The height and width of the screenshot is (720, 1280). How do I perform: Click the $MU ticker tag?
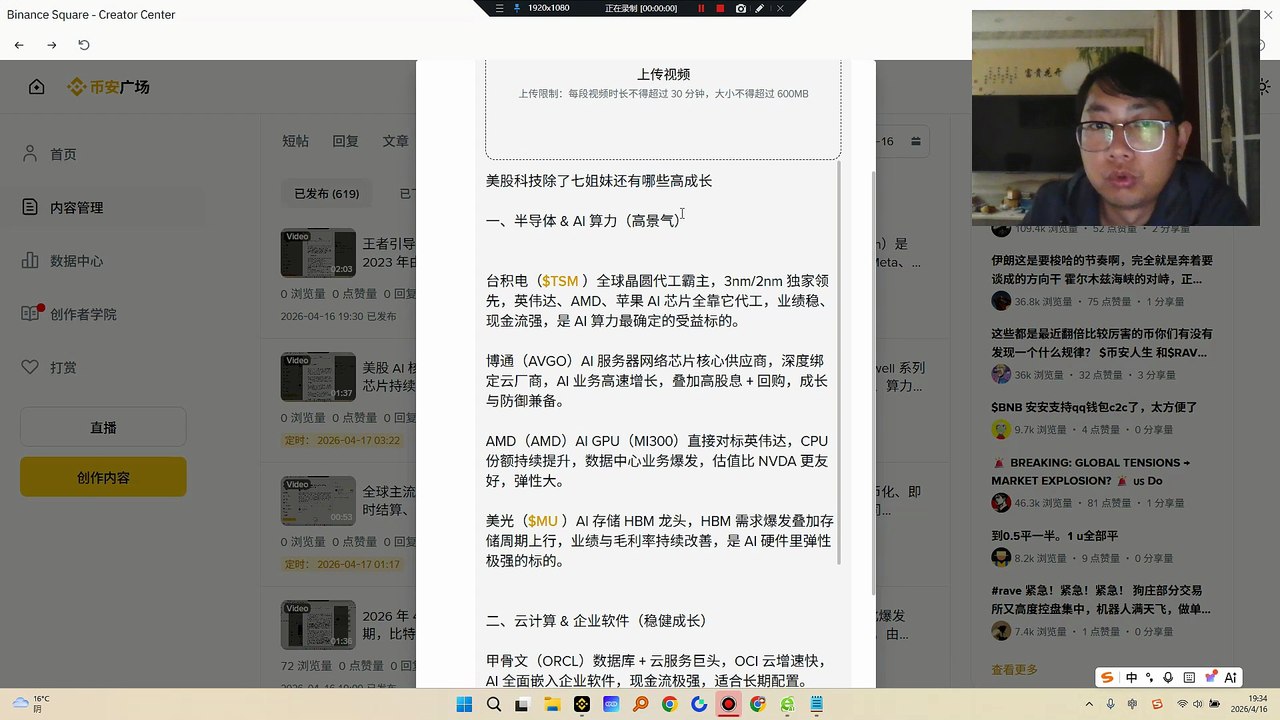point(543,521)
